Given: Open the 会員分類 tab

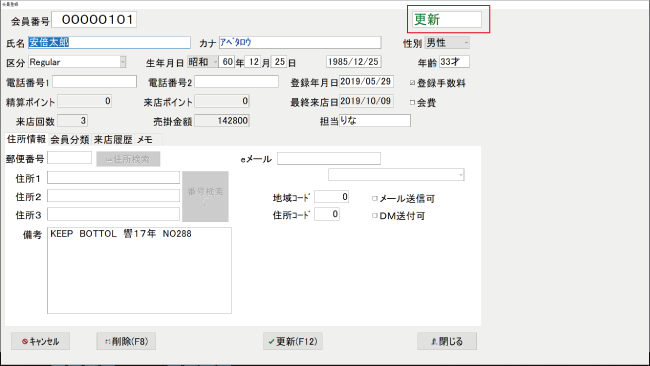Looking at the screenshot, I should tap(70, 140).
